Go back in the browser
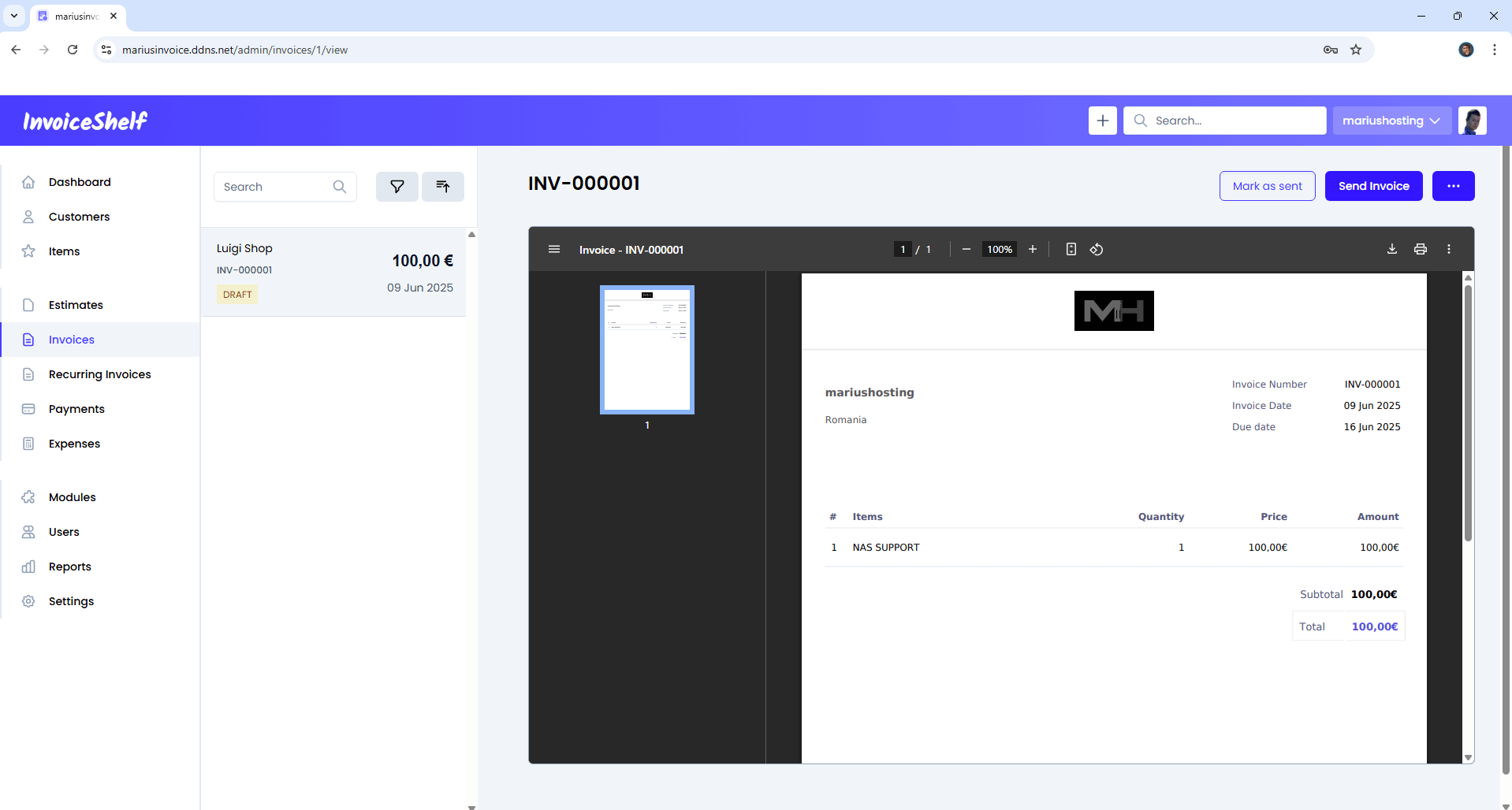The width and height of the screenshot is (1512, 810). pos(16,50)
